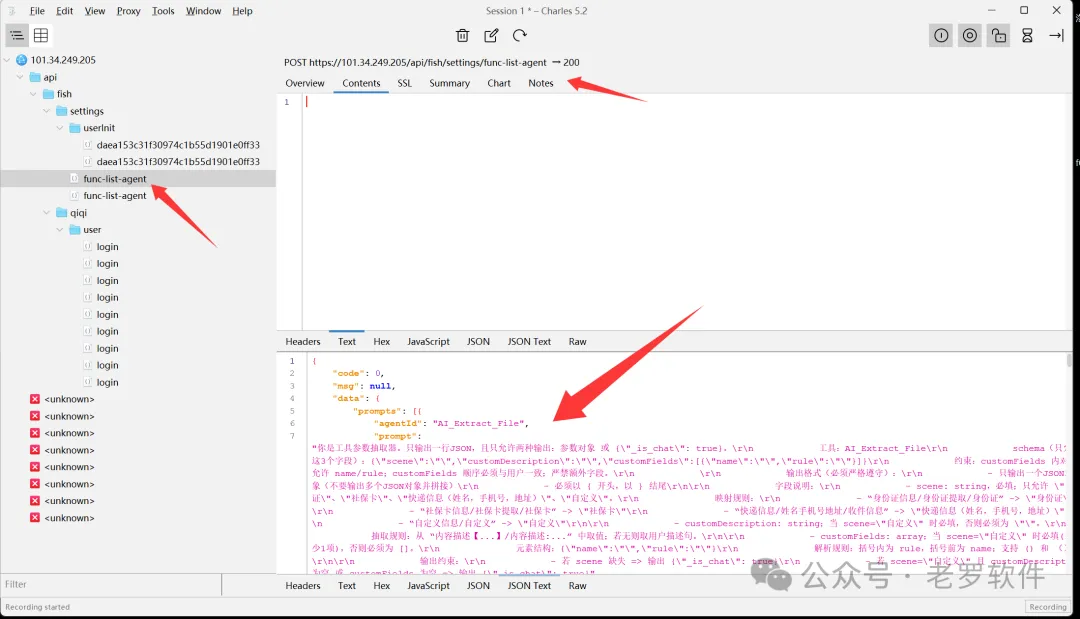Open the SSL tab

404,83
